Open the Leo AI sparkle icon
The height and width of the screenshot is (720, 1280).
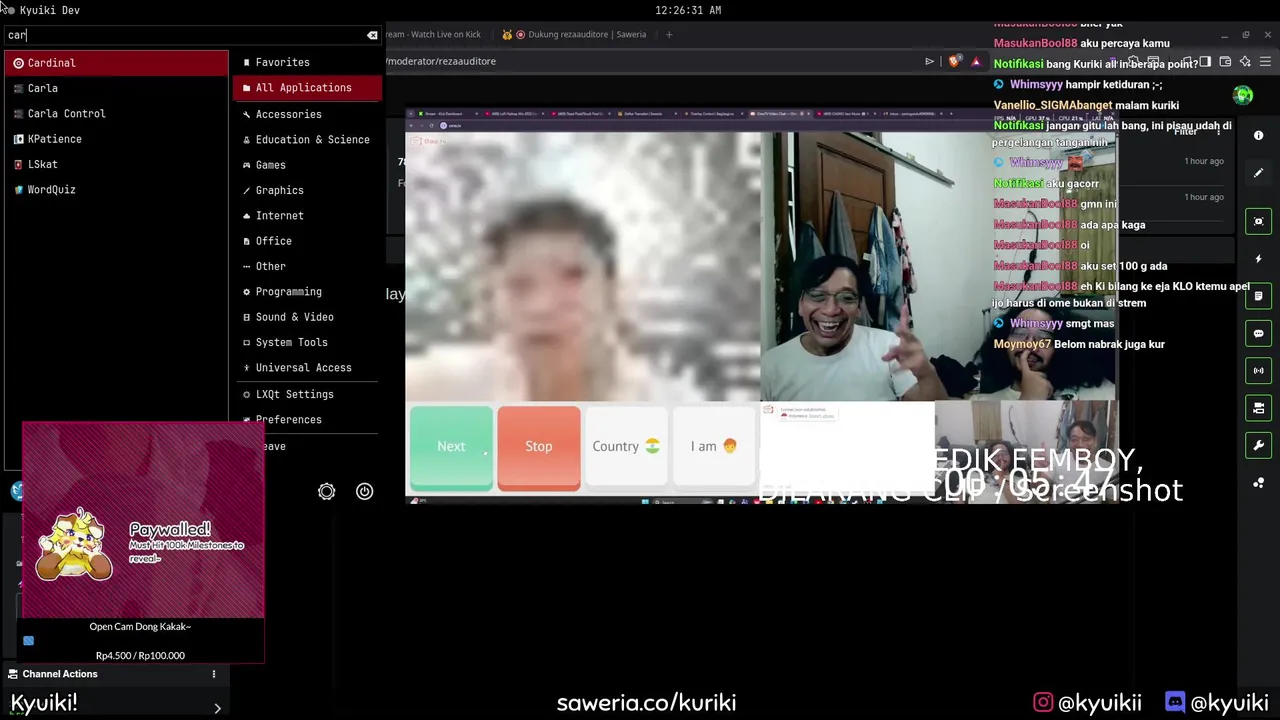pyautogui.click(x=1245, y=61)
